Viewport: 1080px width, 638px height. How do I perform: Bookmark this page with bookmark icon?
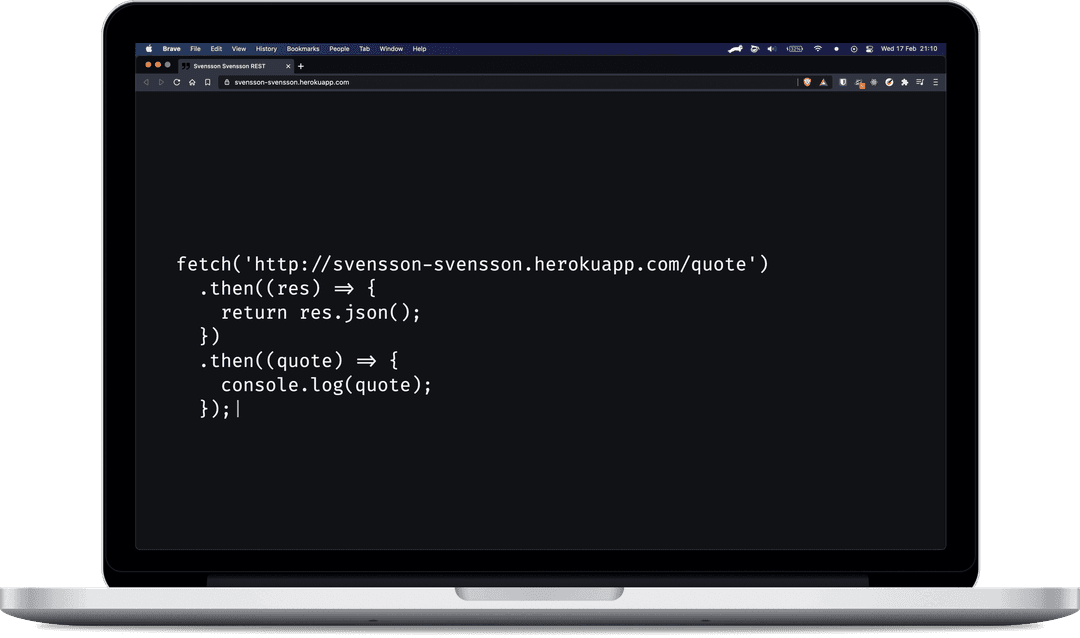point(207,82)
